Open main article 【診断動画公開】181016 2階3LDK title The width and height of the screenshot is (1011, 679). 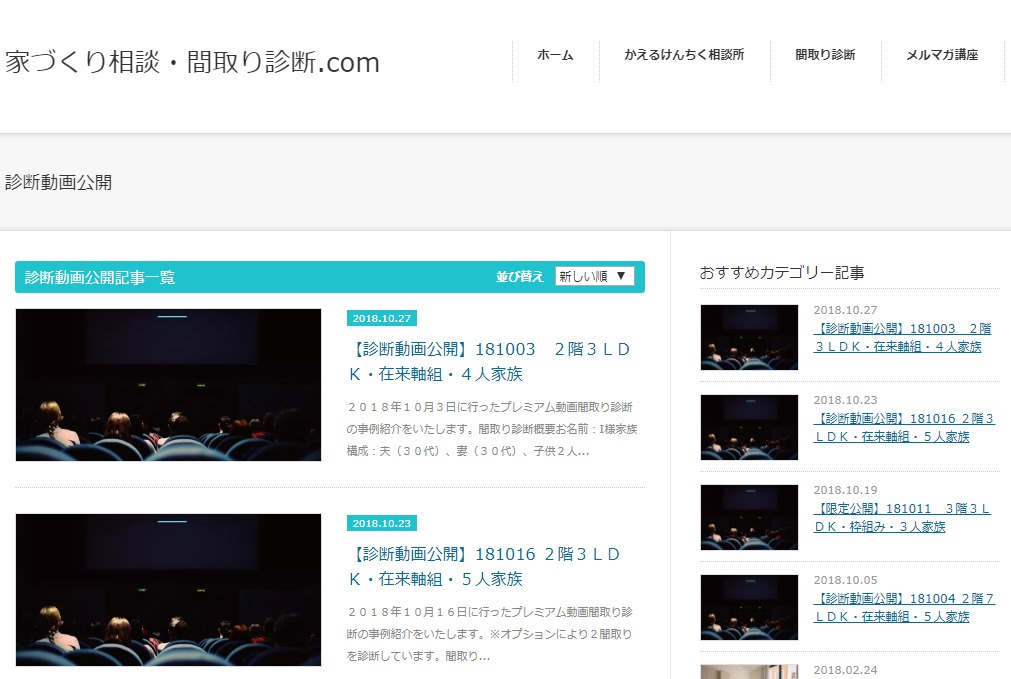tap(484, 566)
